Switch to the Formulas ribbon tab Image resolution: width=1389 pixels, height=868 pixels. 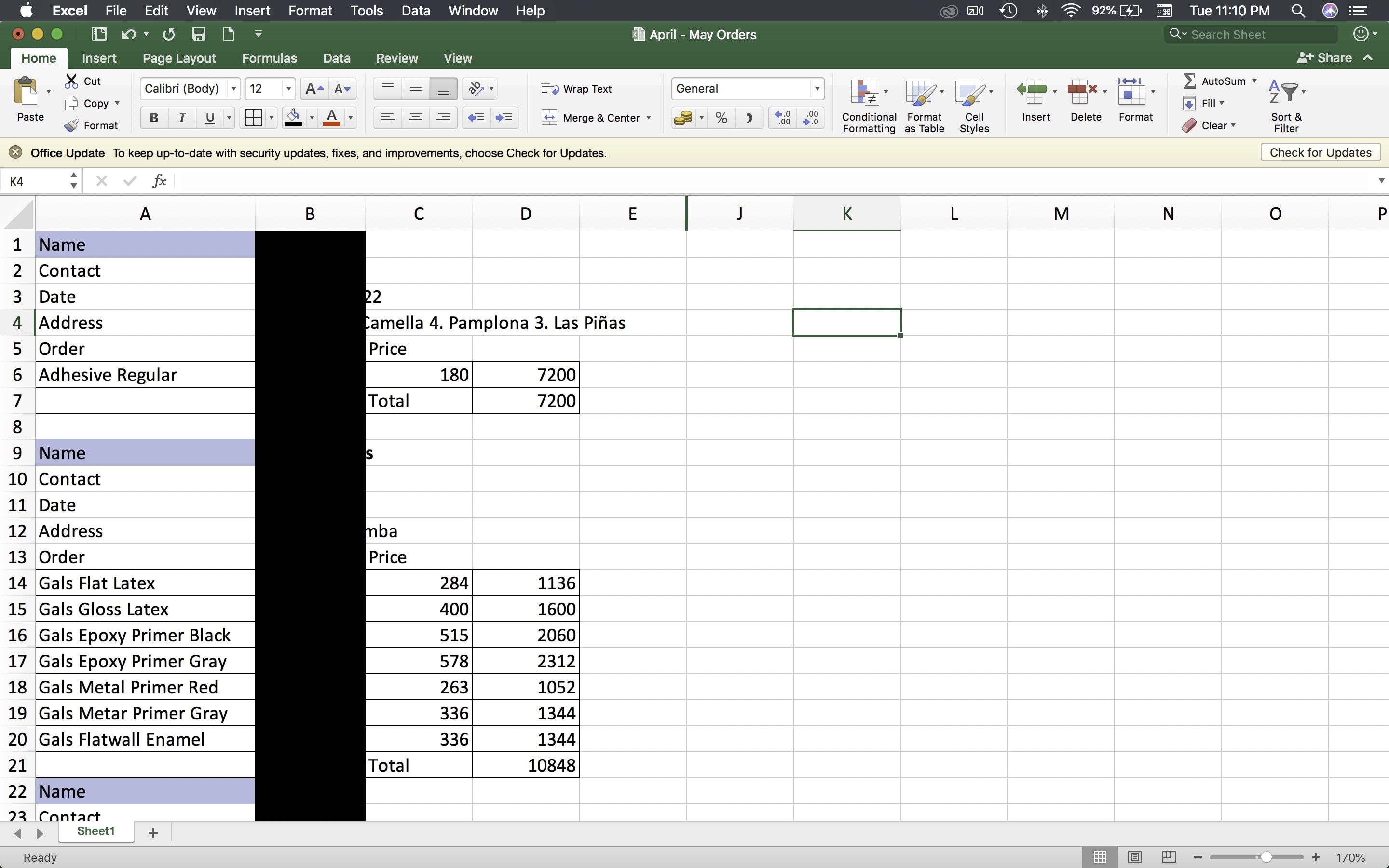(269, 58)
